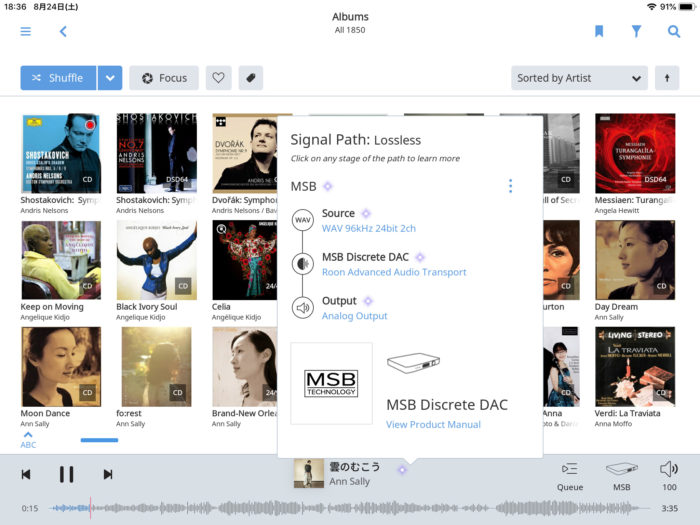Click the Anna Moffo artist name
700x525 pixels.
[613, 424]
